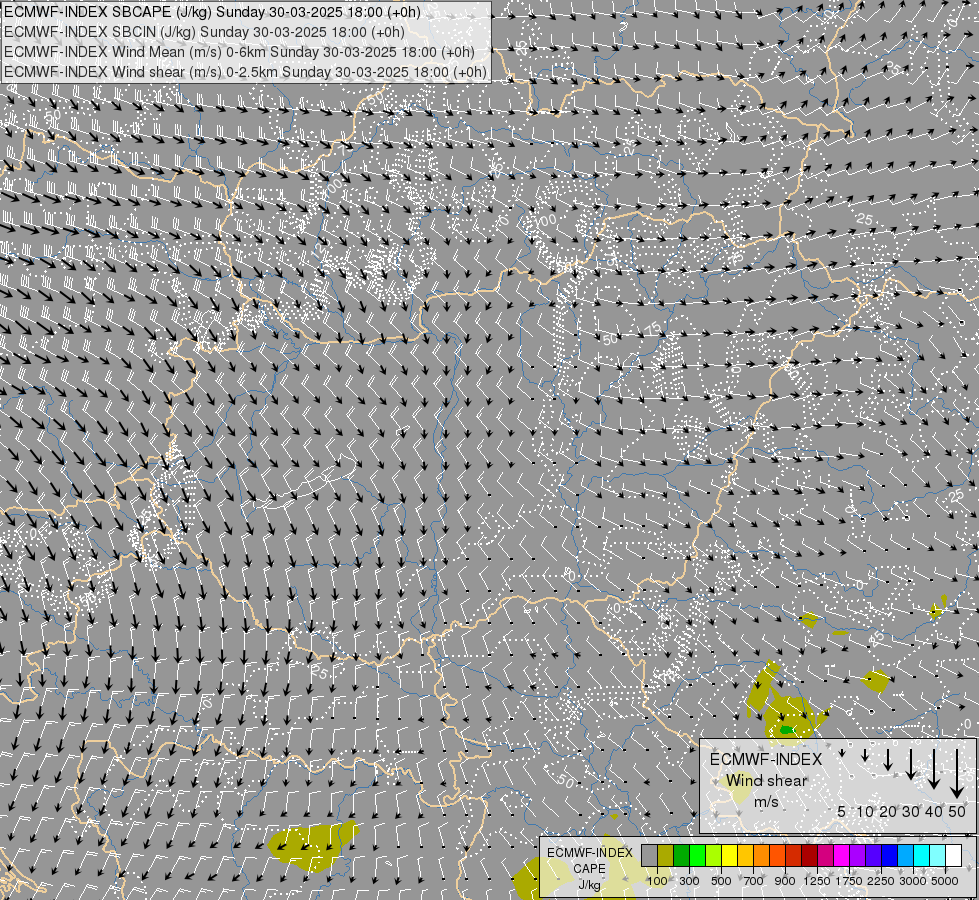Click the '10' wind shear scale label
Screen dimensions: 979x900
(865, 811)
